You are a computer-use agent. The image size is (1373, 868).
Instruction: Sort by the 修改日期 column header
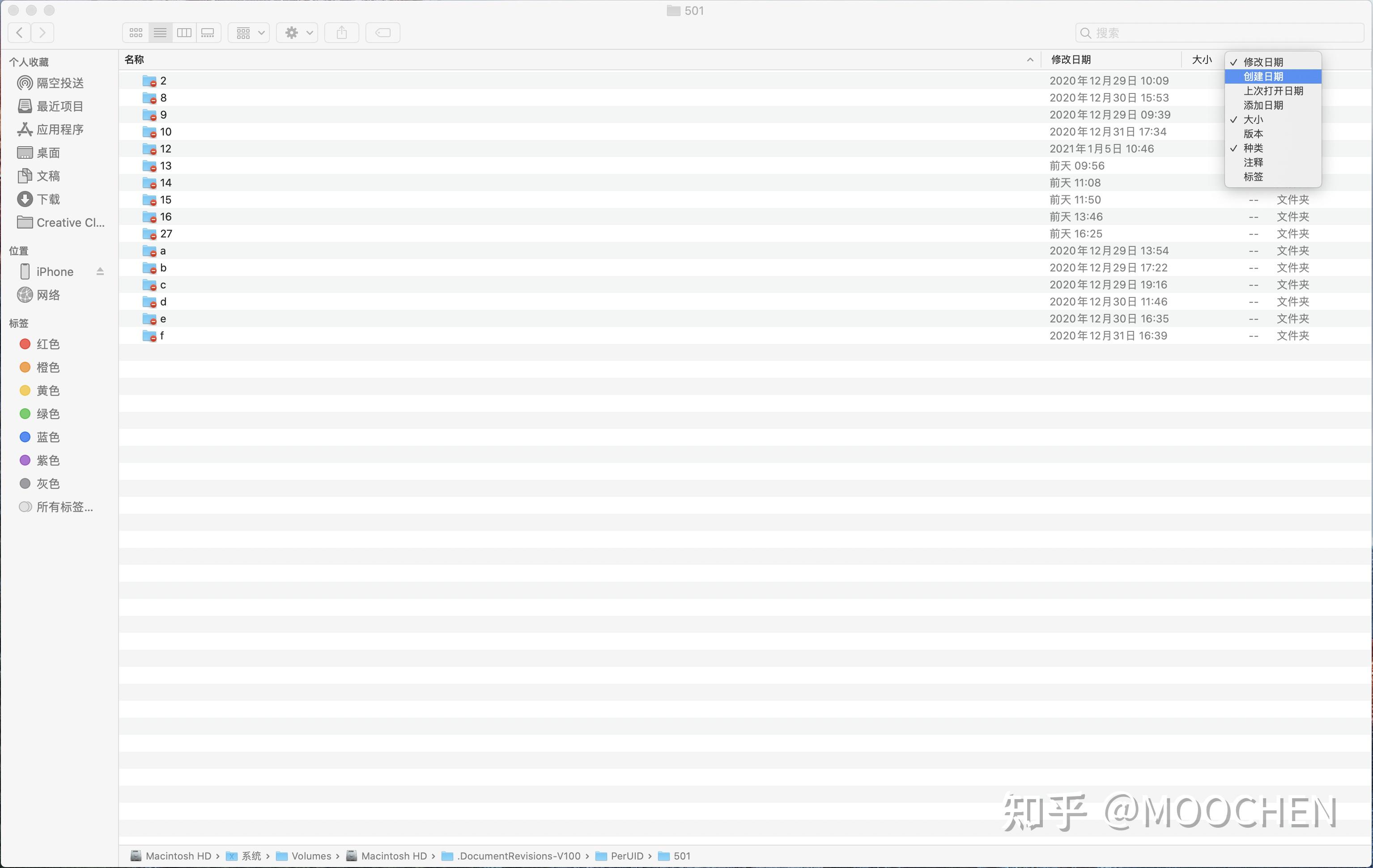coord(1071,60)
